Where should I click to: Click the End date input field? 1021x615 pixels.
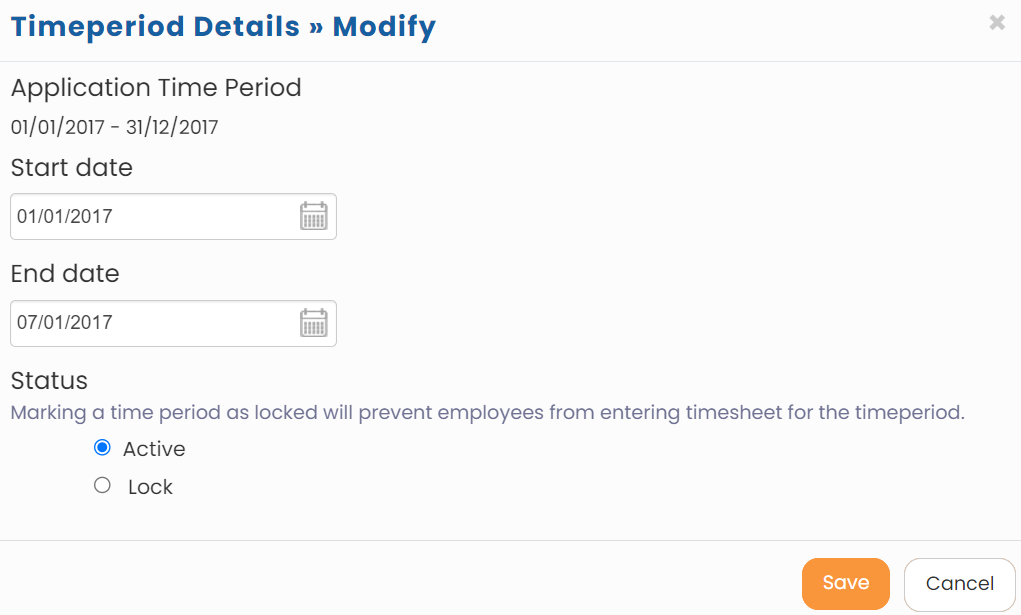[150, 322]
